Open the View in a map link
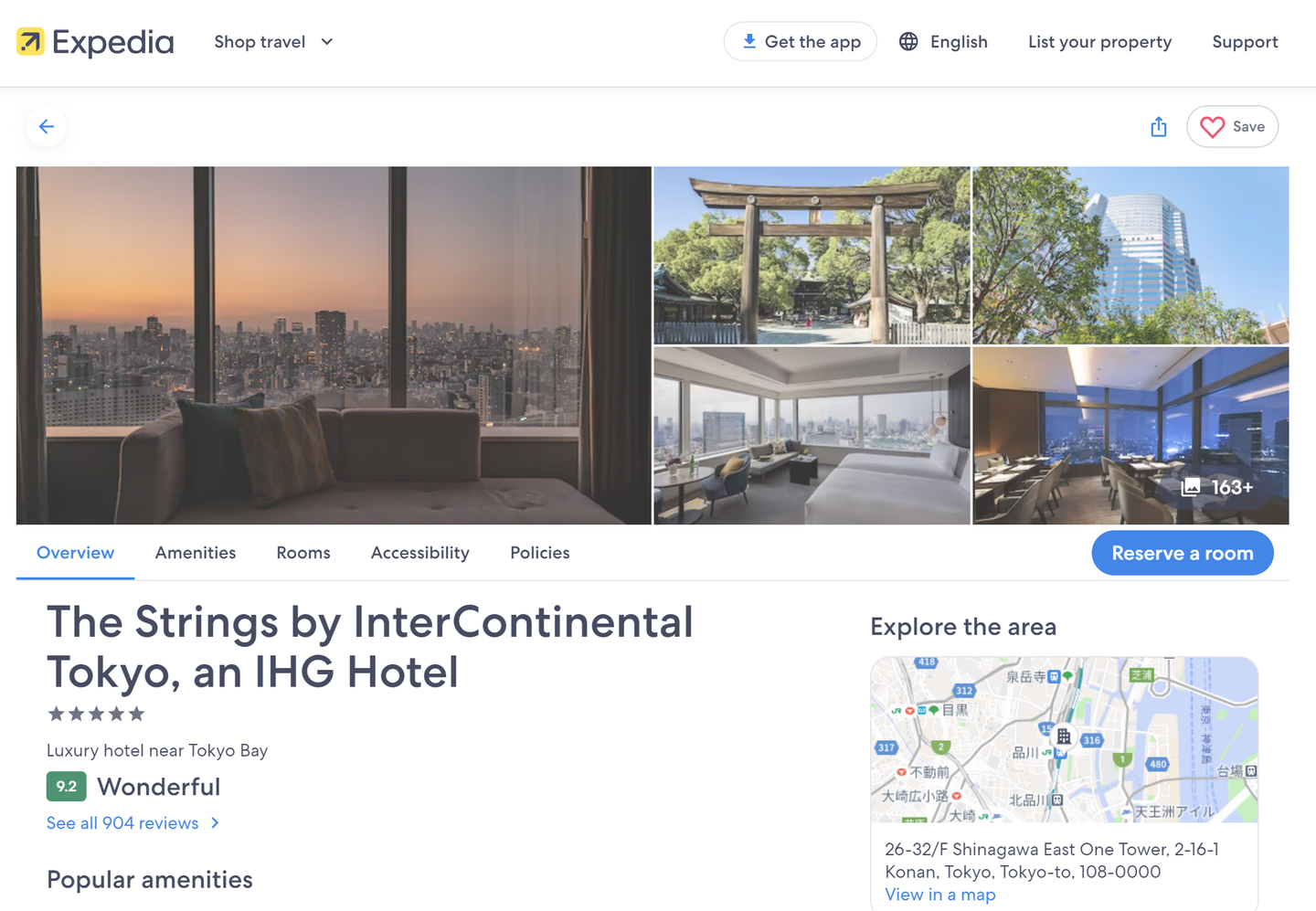This screenshot has width=1316, height=911. coord(940,895)
